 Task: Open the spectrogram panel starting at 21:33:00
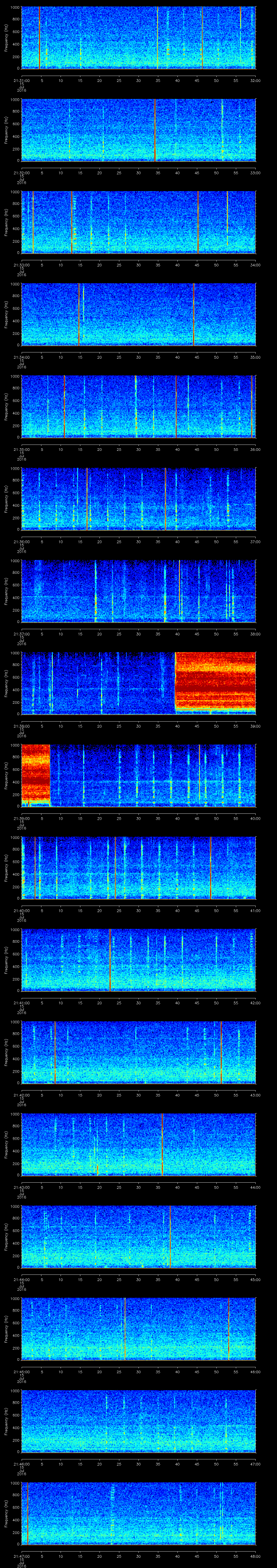(x=138, y=222)
